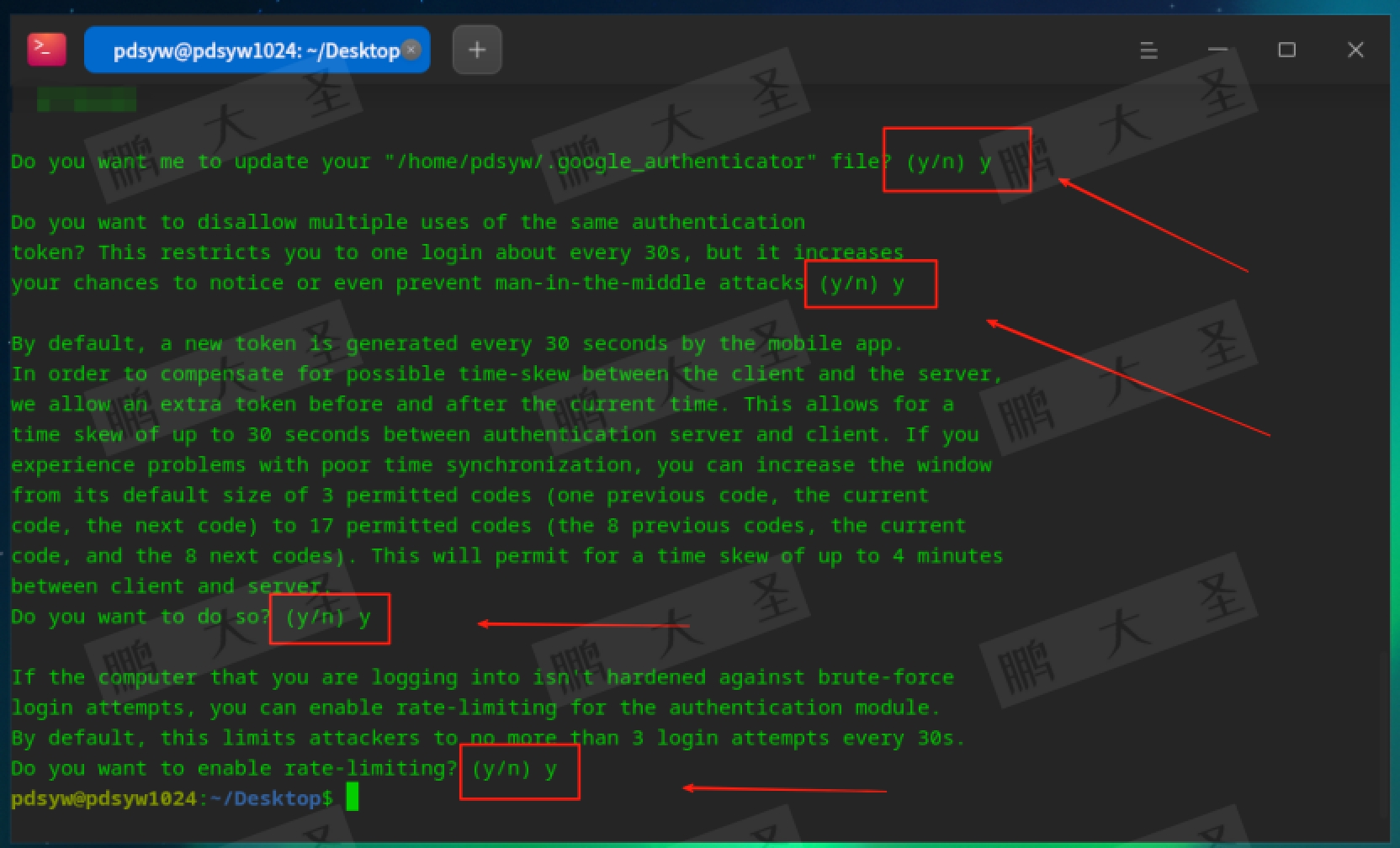1400x848 pixels.
Task: Click the maximize square icon
Action: 1286,50
